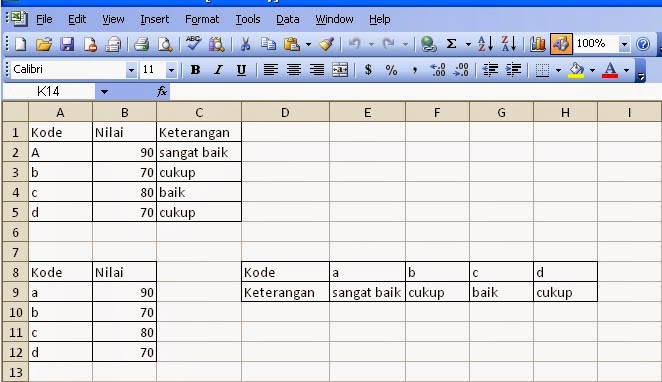The height and width of the screenshot is (382, 662).
Task: Toggle Align Left
Action: 271,70
